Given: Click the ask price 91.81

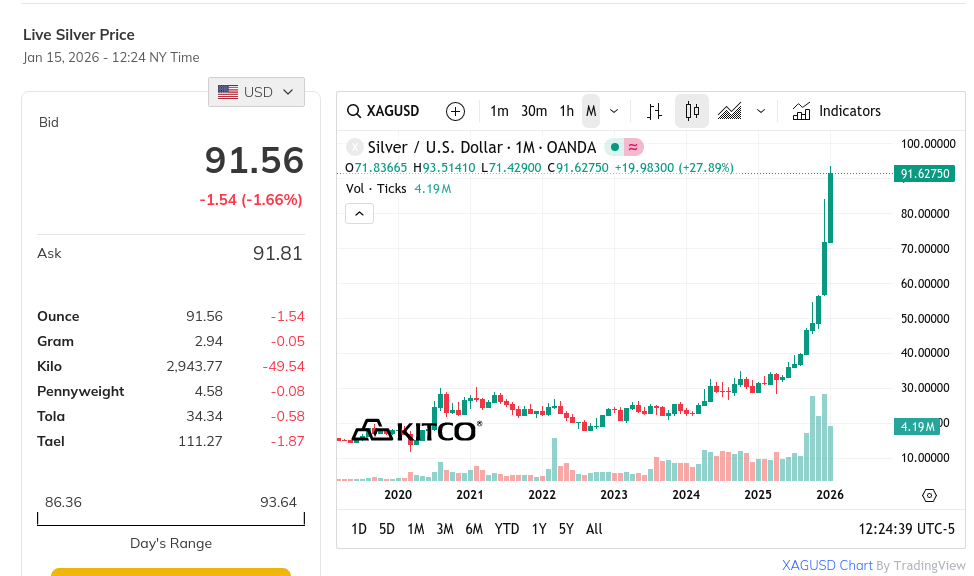Looking at the screenshot, I should [x=277, y=254].
